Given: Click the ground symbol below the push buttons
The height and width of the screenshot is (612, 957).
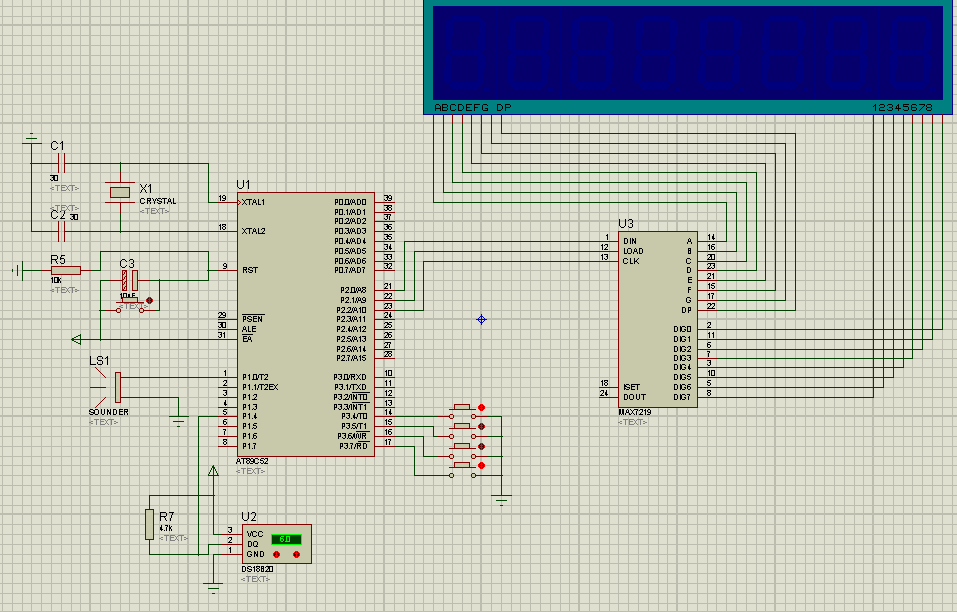Looking at the screenshot, I should 502,500.
